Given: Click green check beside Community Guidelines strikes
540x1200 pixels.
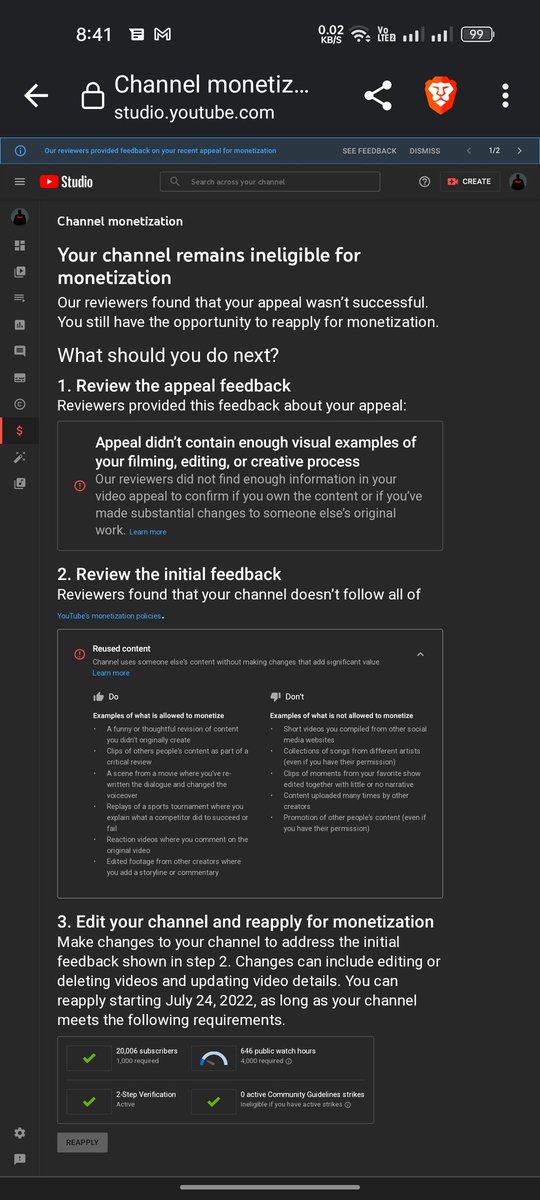Looking at the screenshot, I should point(213,1101).
